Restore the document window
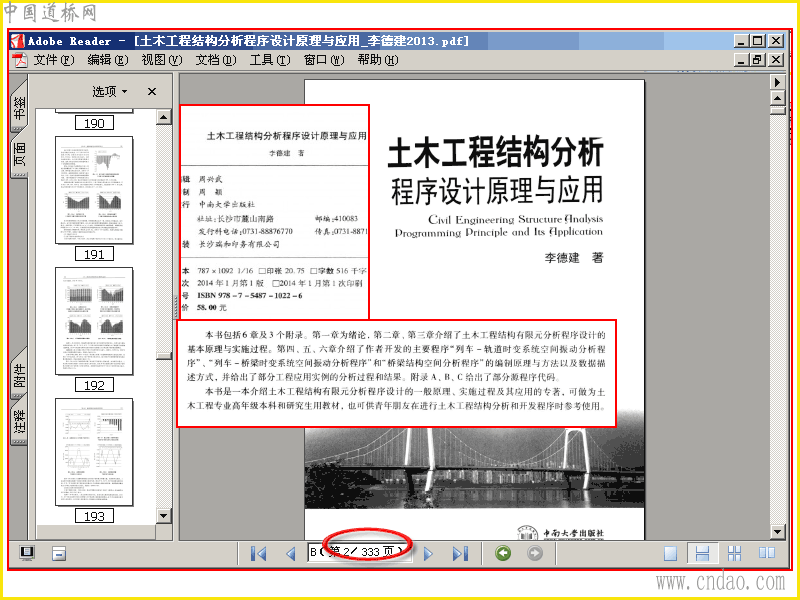Image resolution: width=800 pixels, height=600 pixels. click(x=758, y=60)
